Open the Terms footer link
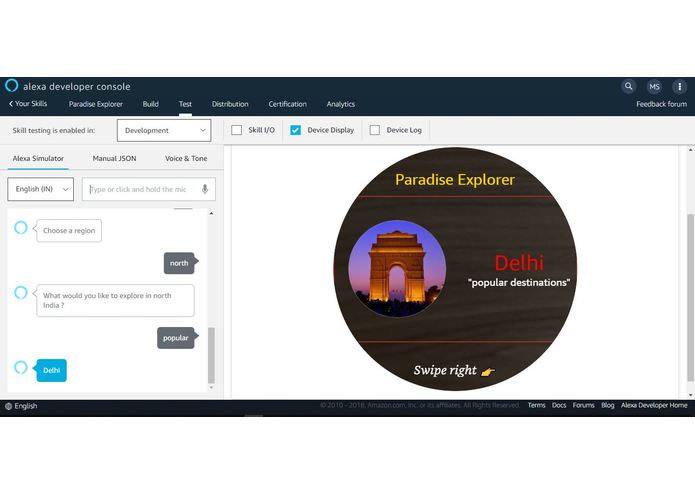Screen dimensions: 695x494 536,405
